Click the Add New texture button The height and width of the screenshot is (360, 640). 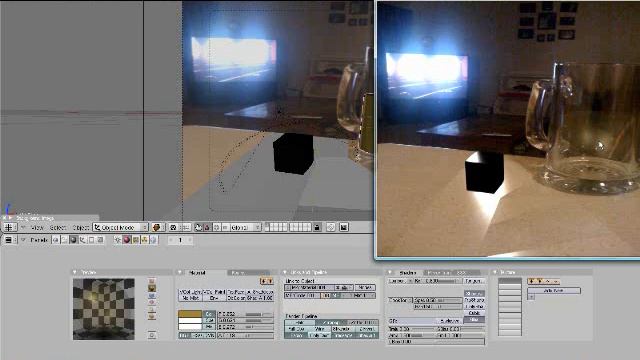[x=554, y=291]
